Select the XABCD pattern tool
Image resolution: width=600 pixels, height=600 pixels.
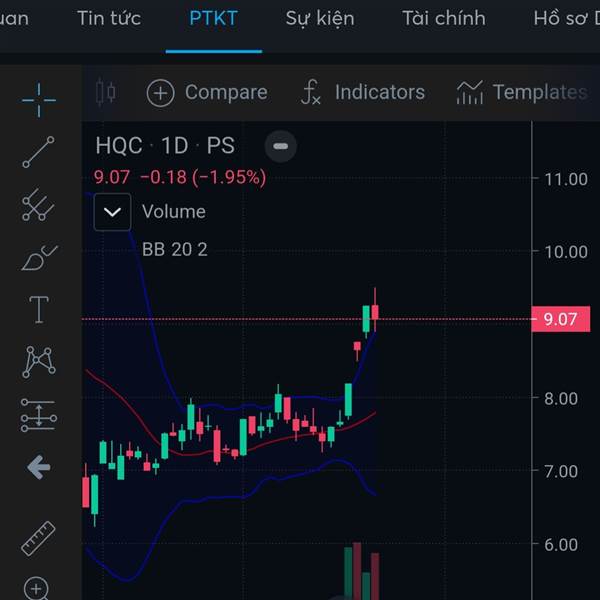point(39,362)
